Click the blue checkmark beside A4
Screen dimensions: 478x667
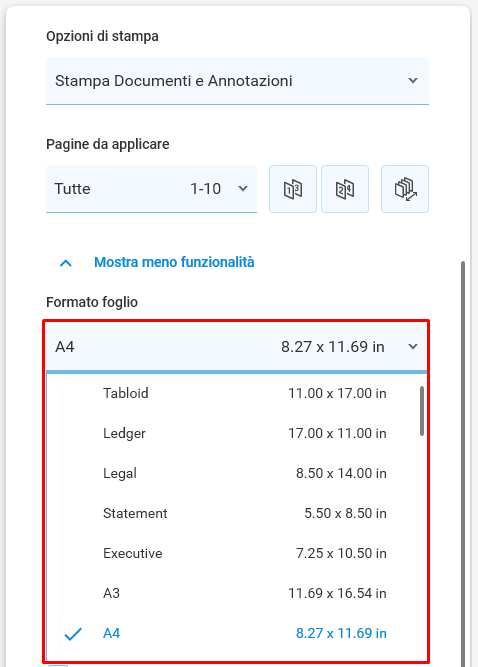coord(73,634)
